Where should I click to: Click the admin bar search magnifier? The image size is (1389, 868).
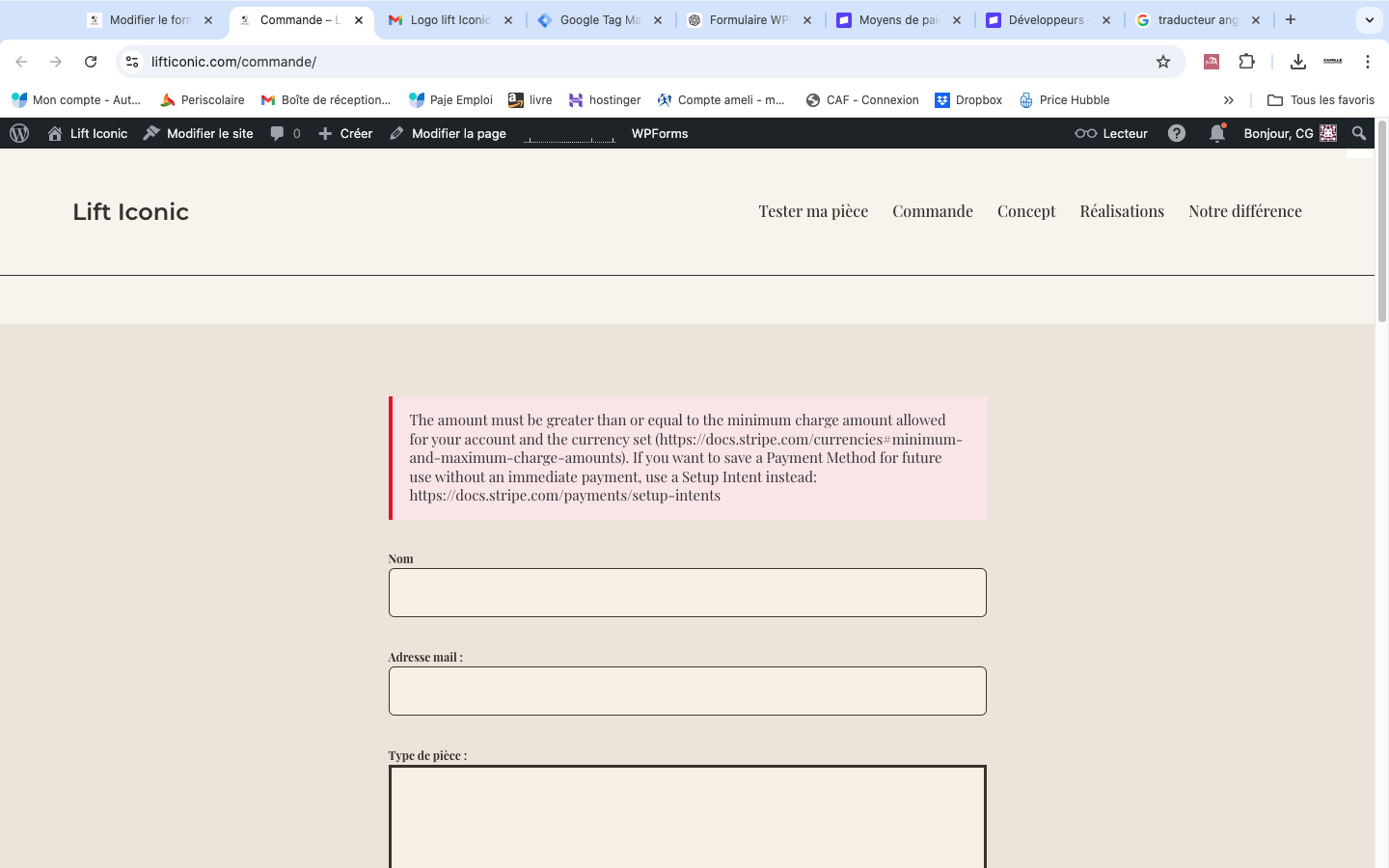pyautogui.click(x=1359, y=133)
